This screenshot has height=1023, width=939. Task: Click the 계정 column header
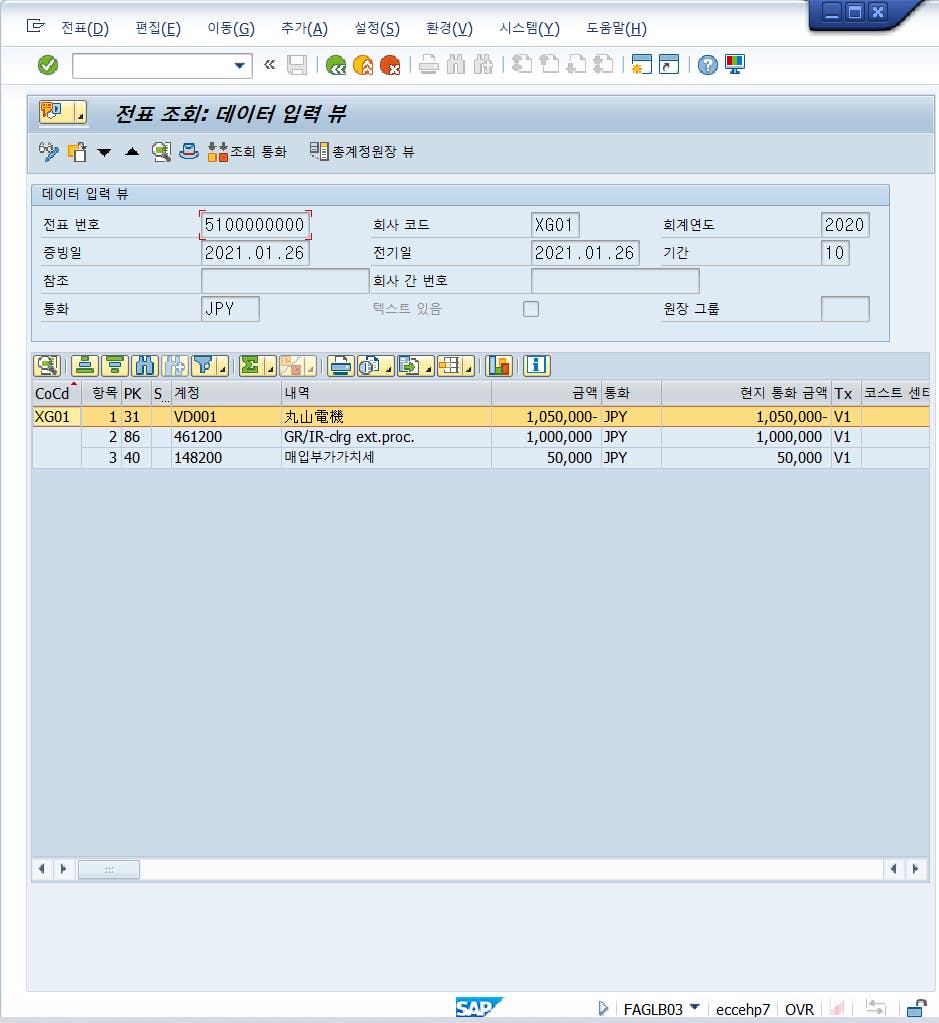(226, 393)
